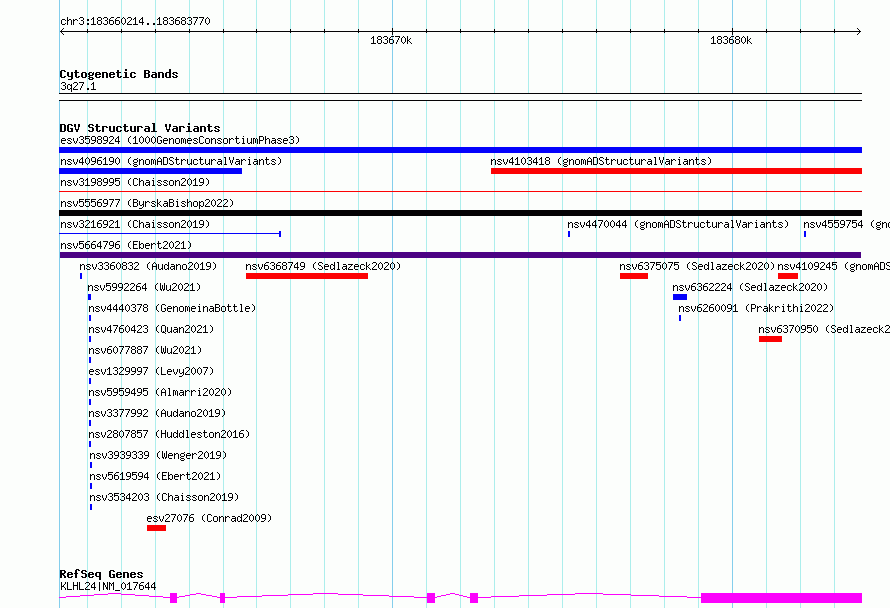Screen dimensions: 890x608
Task: Click nsv2807857 (Huddleston2016) label
Action: tap(169, 434)
